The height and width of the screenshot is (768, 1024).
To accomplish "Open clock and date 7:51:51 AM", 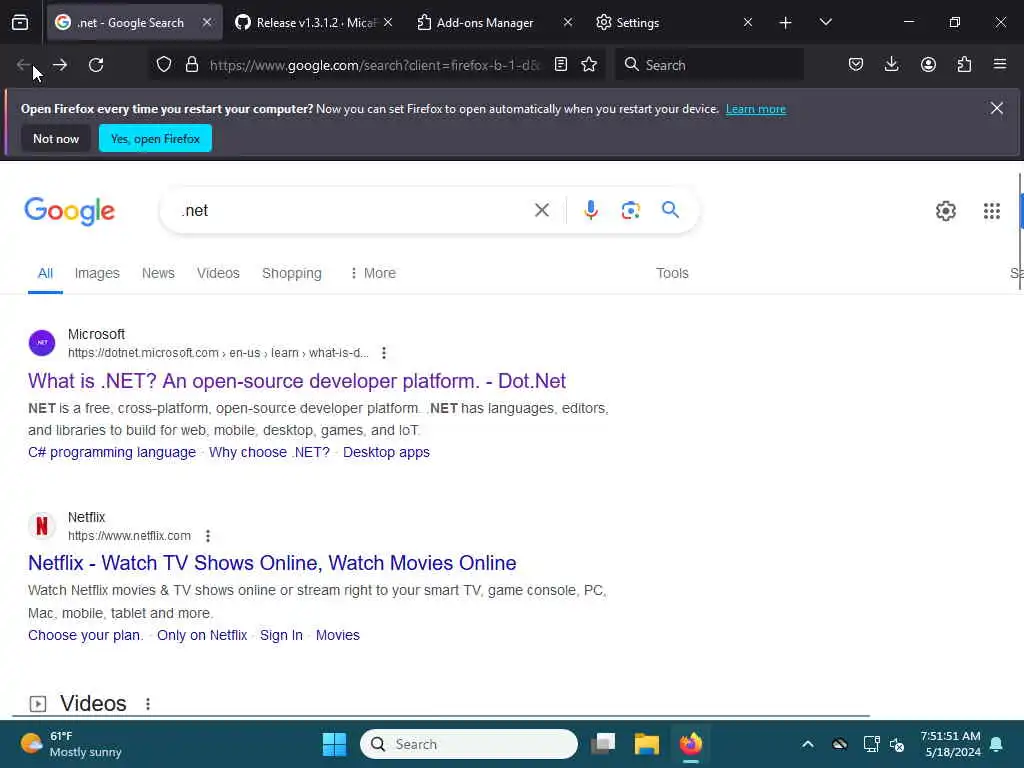I will (x=950, y=744).
